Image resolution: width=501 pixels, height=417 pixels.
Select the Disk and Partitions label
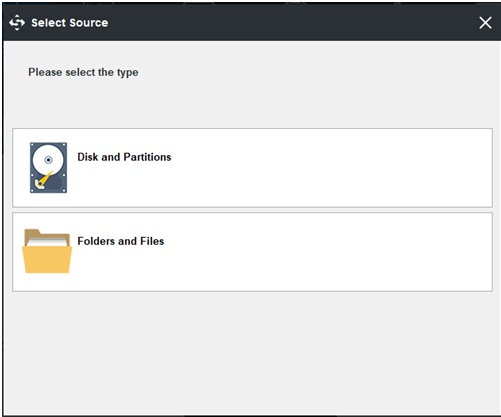point(124,157)
